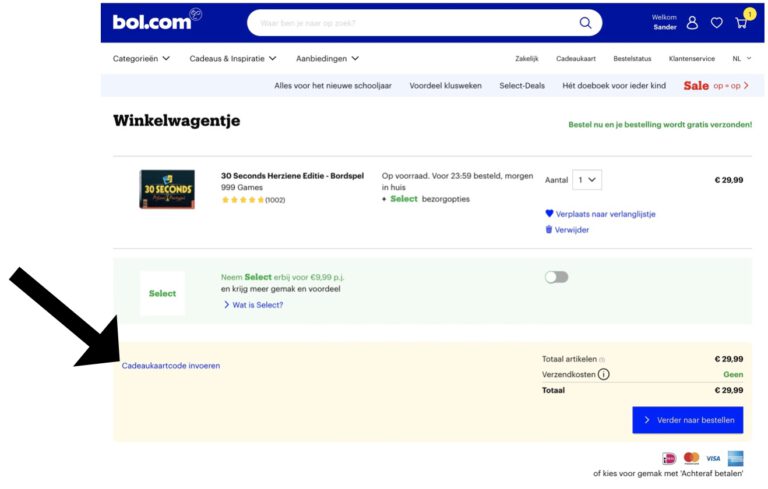
Task: Open the shopping cart icon
Action: pyautogui.click(x=742, y=23)
